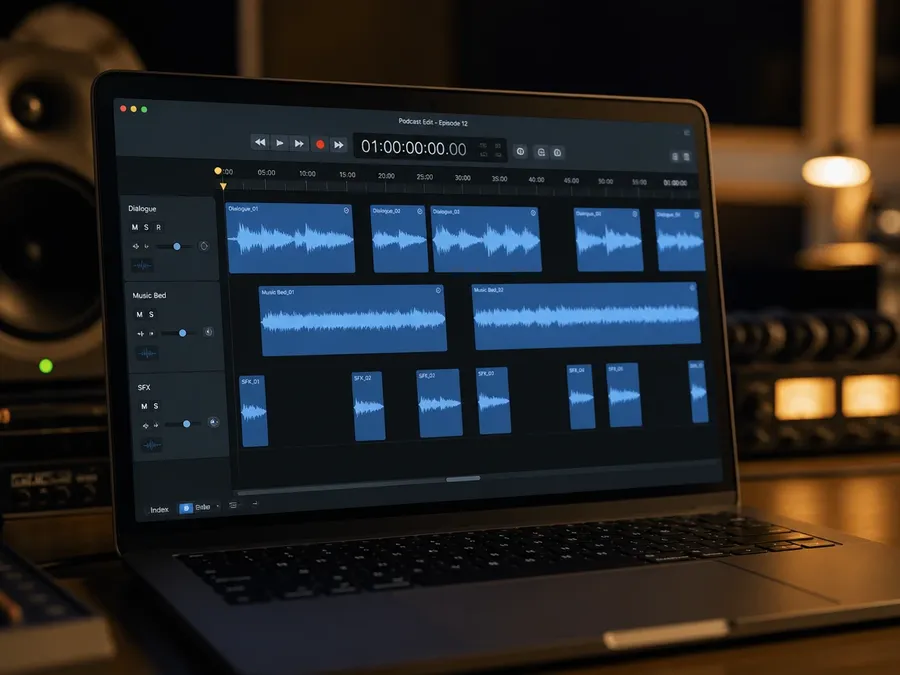
Task: Record-arm the Dialogue track with R
Action: pyautogui.click(x=158, y=227)
